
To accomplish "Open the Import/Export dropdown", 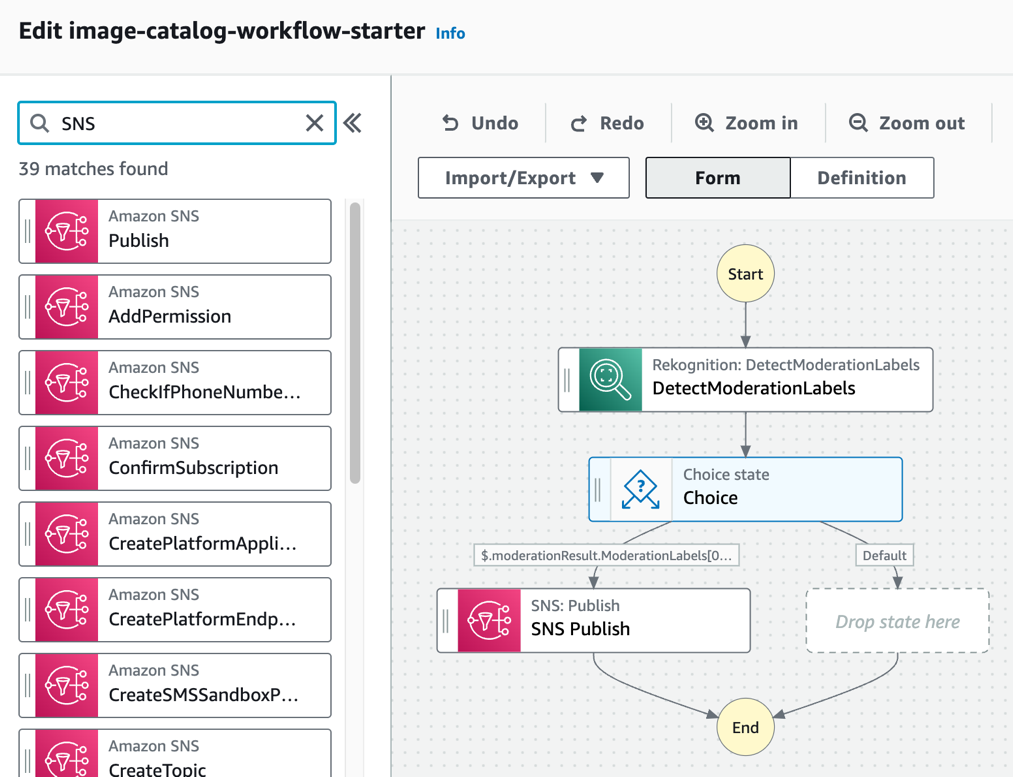I will 523,178.
